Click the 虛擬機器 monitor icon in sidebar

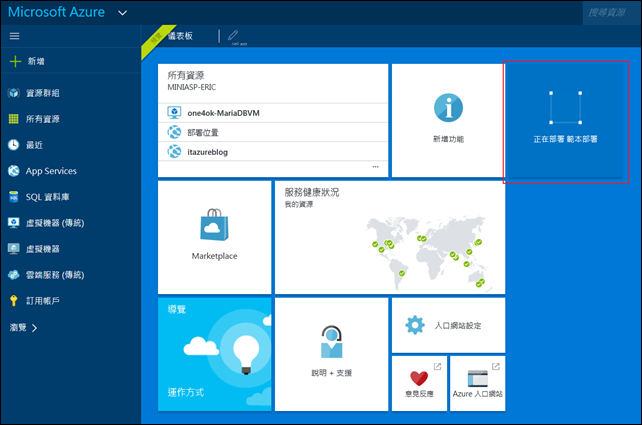point(14,249)
